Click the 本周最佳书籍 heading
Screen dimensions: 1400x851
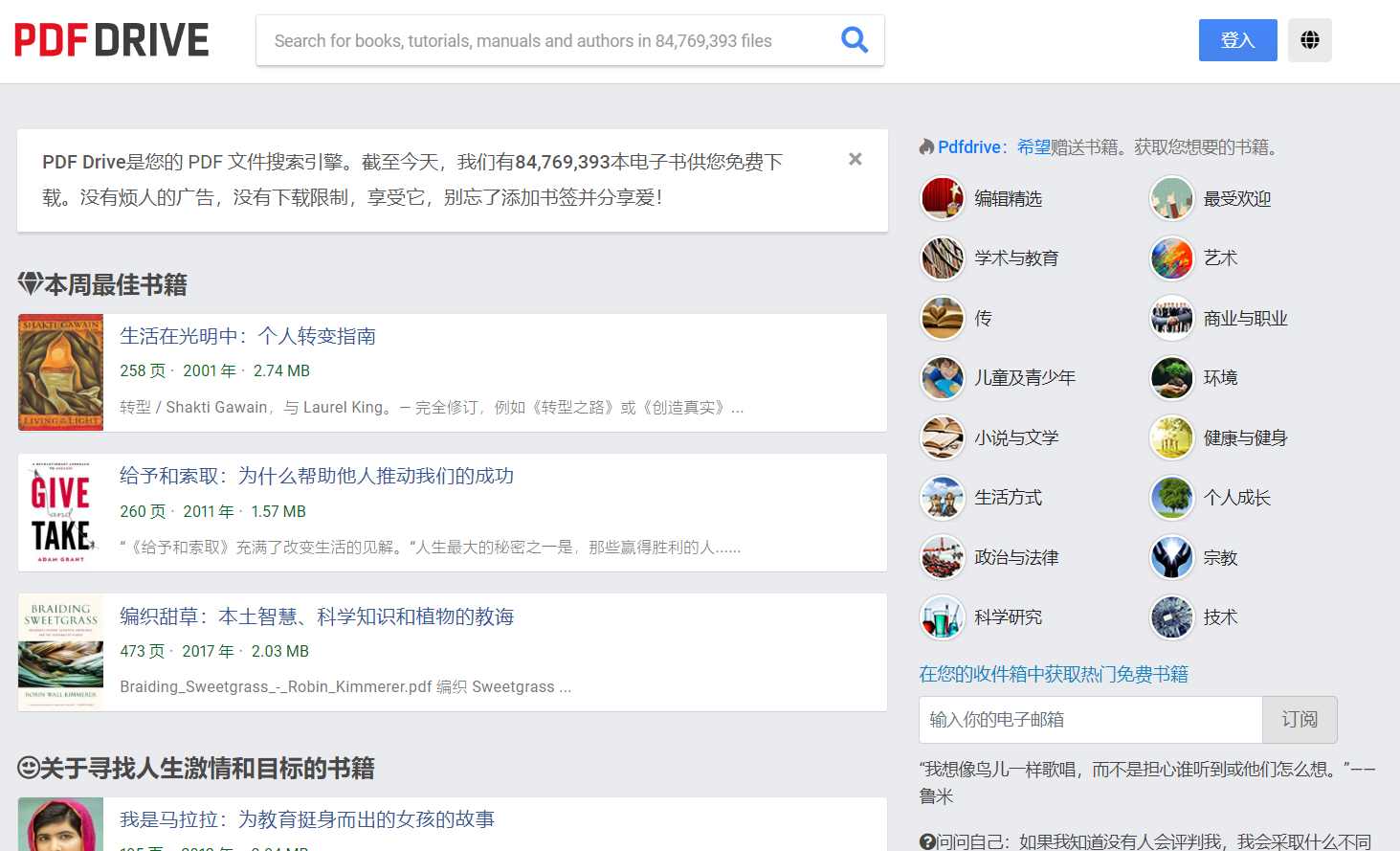(102, 284)
